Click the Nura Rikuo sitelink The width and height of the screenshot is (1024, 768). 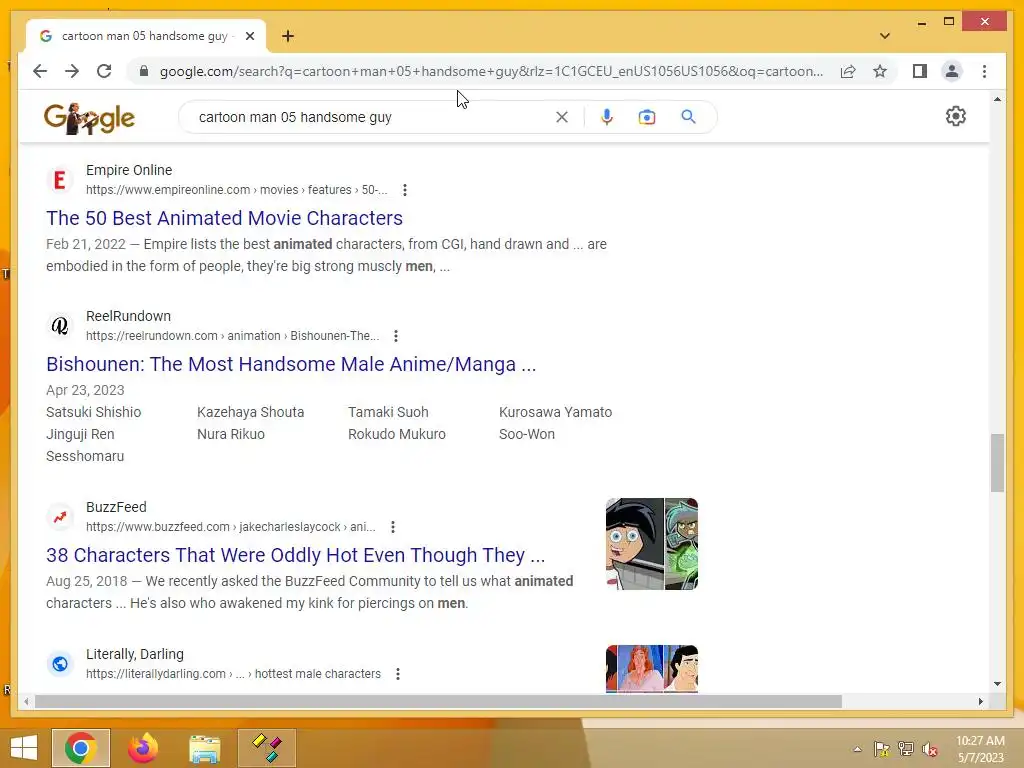coord(231,434)
